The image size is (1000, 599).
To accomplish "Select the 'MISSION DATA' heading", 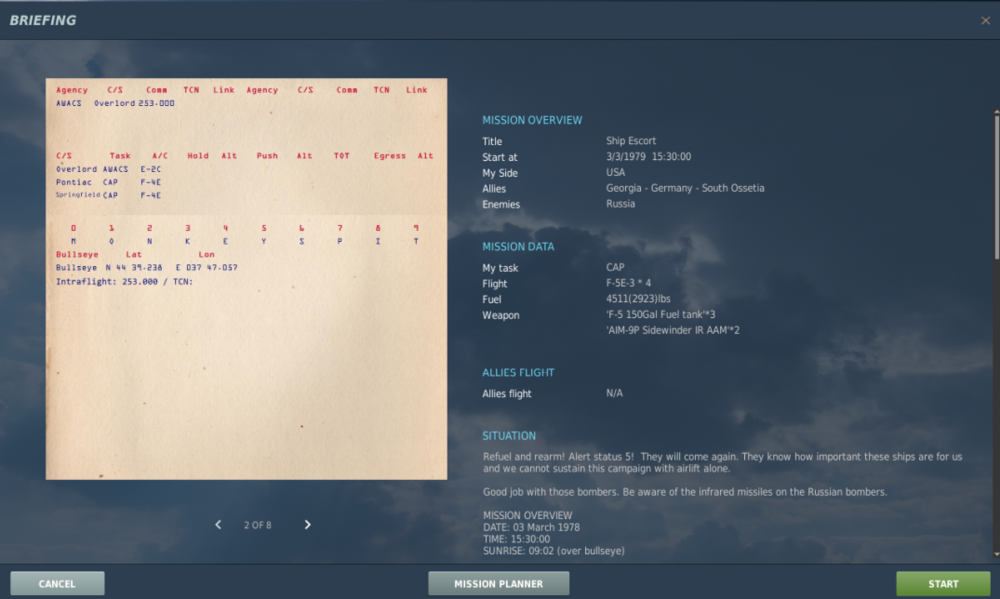I will point(518,246).
